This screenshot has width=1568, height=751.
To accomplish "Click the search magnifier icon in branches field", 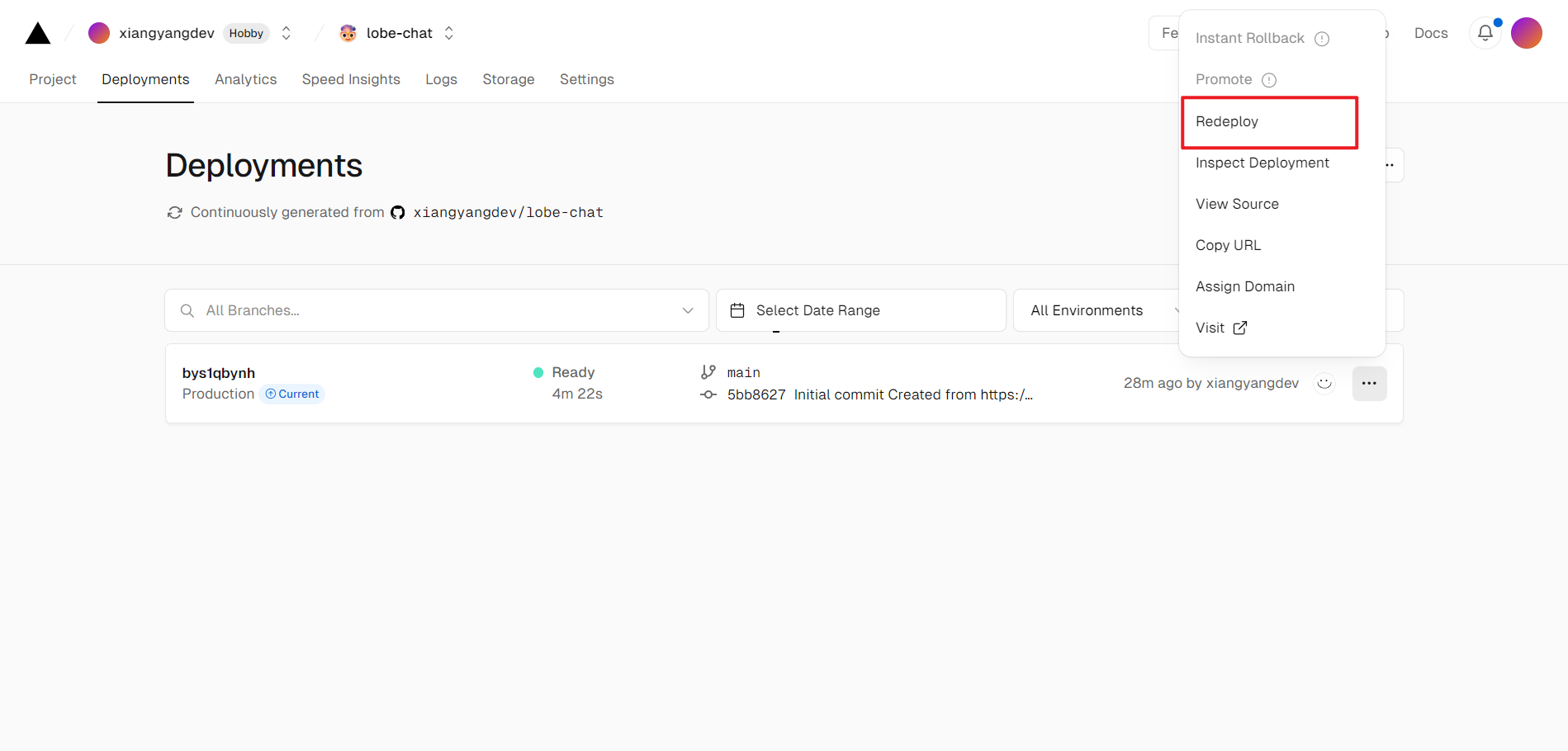I will pos(187,310).
